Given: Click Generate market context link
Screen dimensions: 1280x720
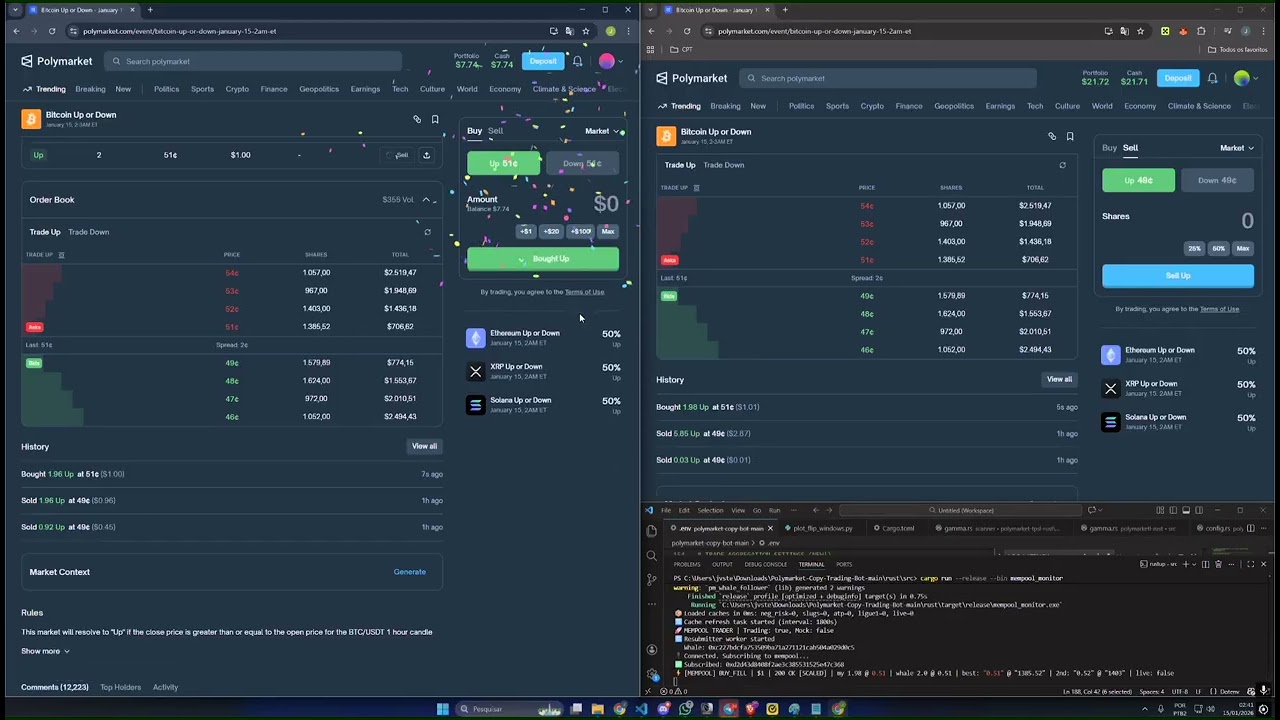Looking at the screenshot, I should [409, 572].
